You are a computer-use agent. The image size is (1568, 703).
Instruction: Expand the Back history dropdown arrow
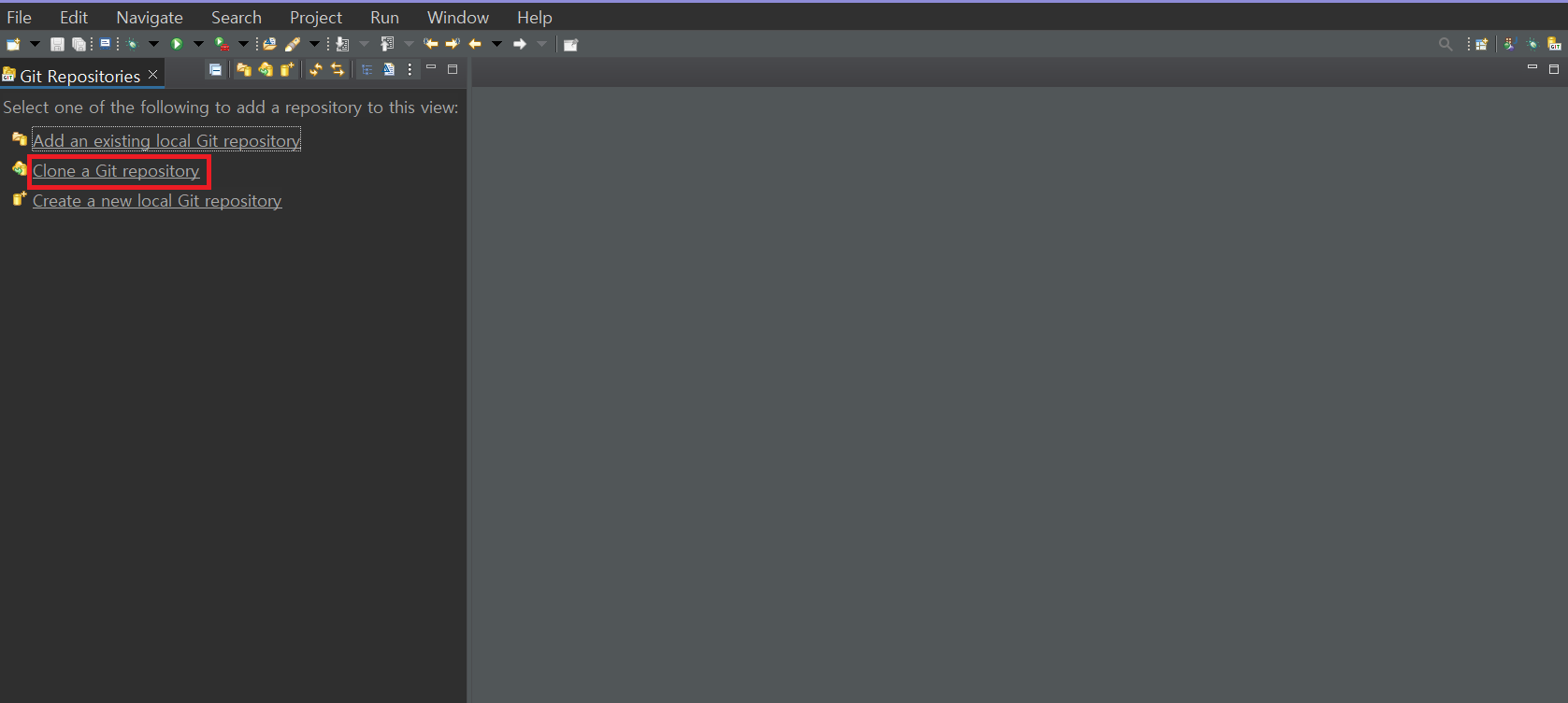tap(496, 44)
